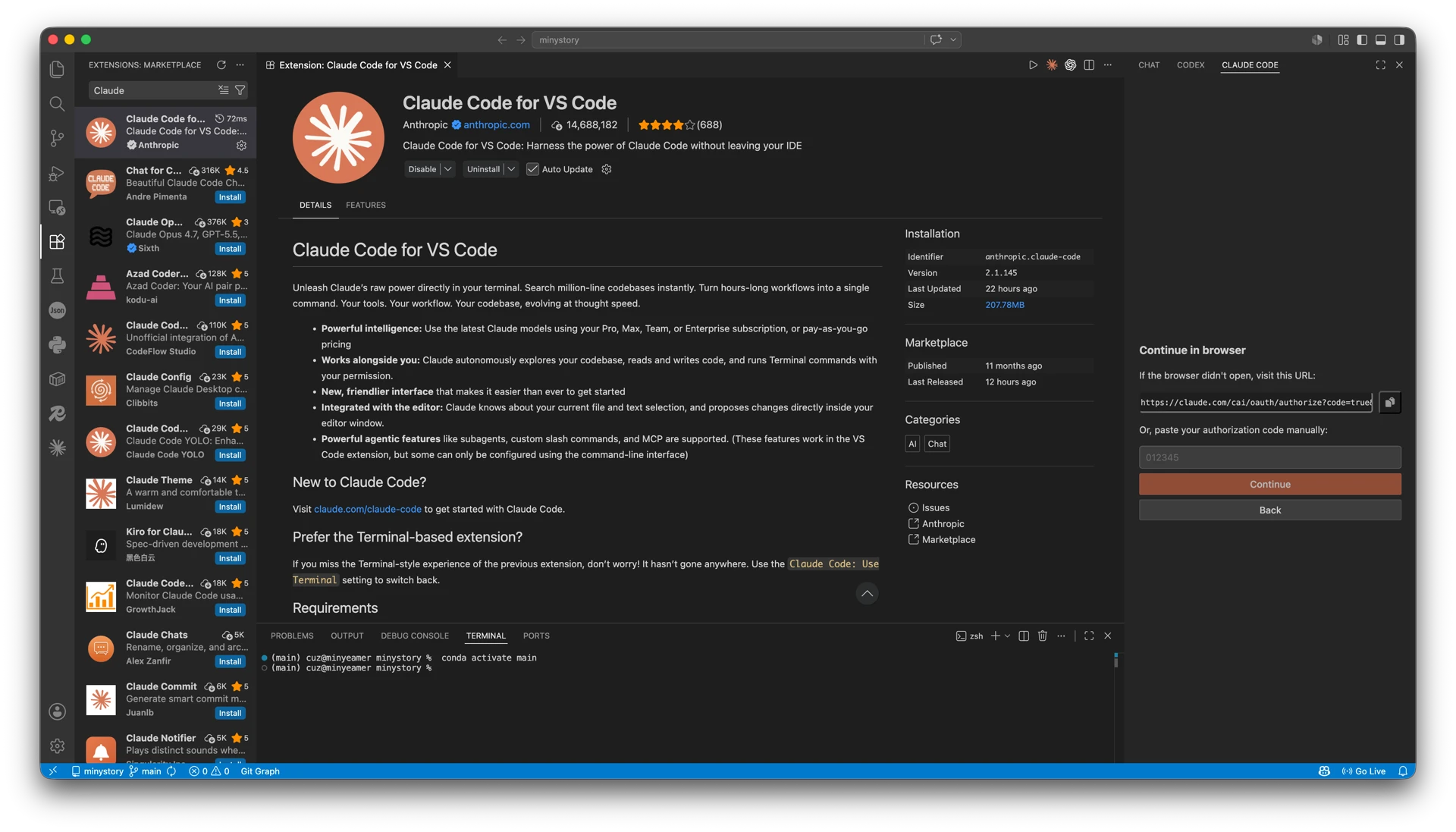
Task: Switch to the FEATURES tab
Action: point(366,205)
